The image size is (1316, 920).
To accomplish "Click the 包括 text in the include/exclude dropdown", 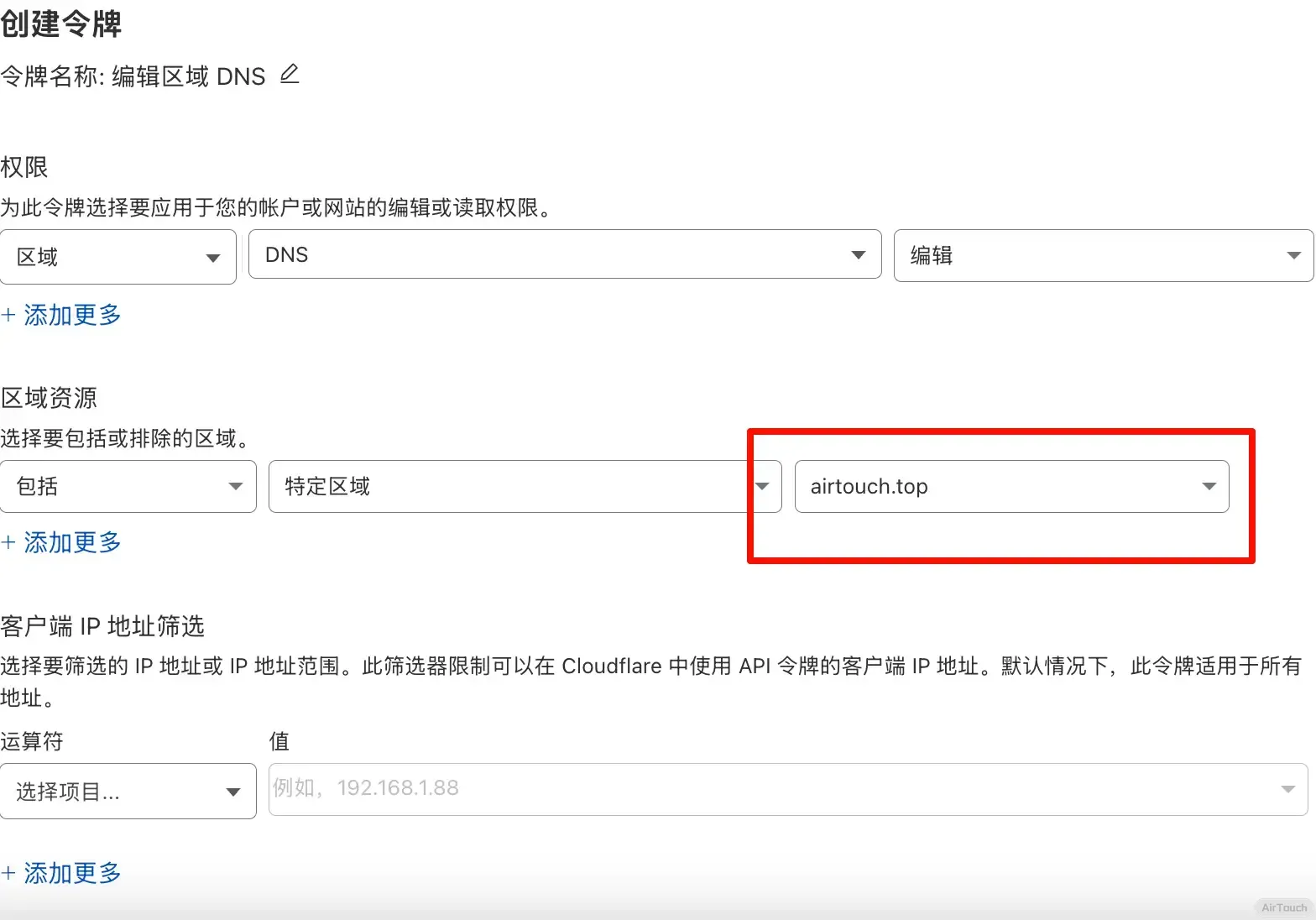I will 38,487.
